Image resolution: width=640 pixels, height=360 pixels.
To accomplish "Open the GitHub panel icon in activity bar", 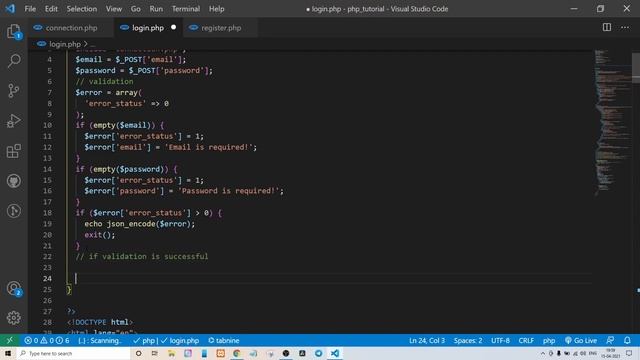I will tap(13, 181).
